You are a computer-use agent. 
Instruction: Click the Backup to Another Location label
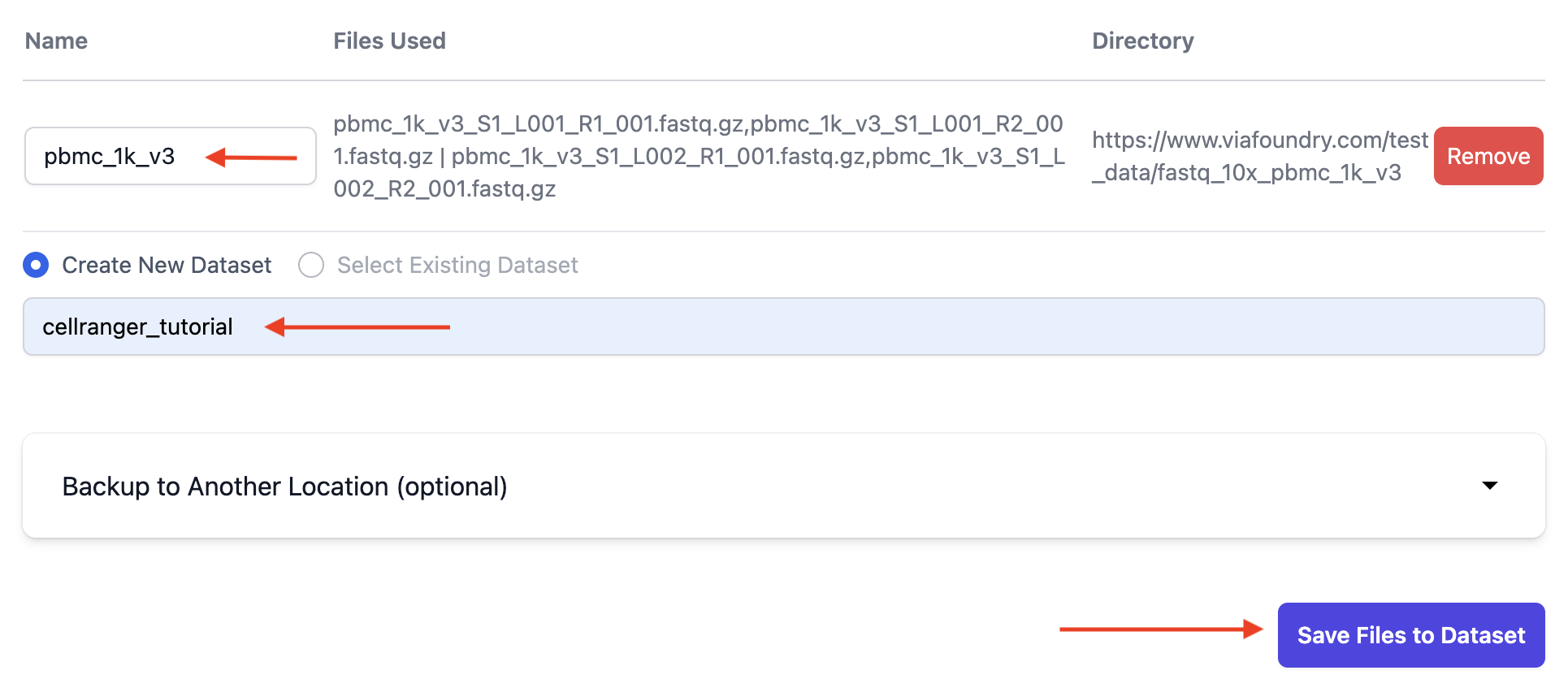click(285, 485)
